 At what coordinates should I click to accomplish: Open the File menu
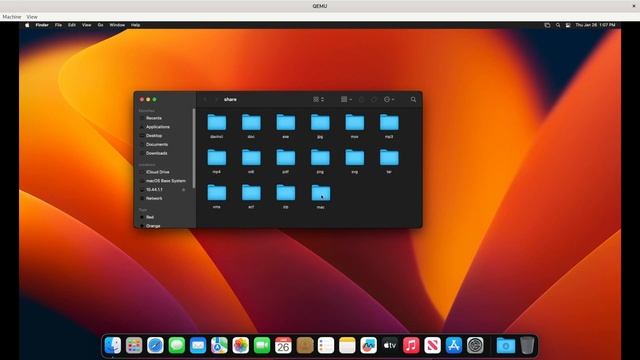(58, 25)
